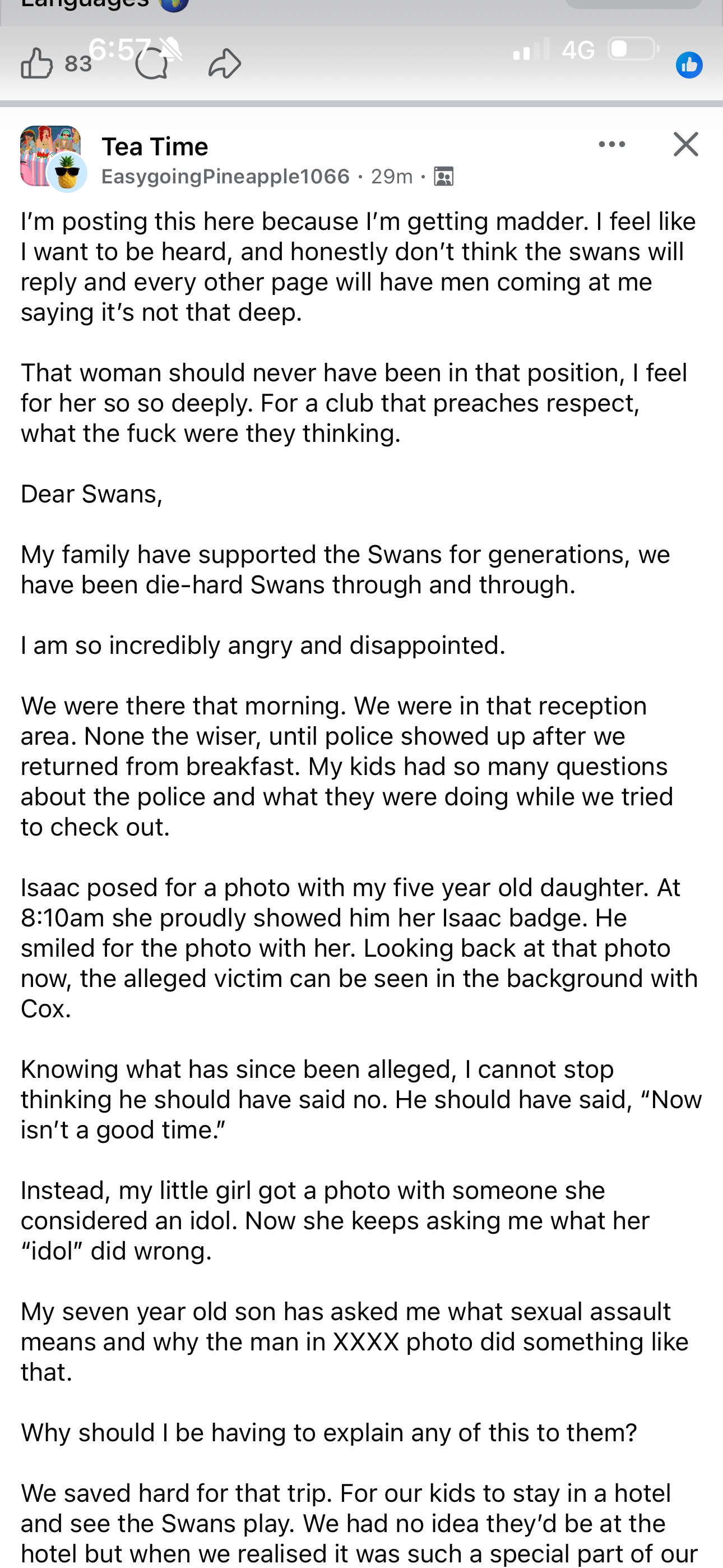Tap the globe icon next to Languages
This screenshot has width=723, height=1568.
173,5
